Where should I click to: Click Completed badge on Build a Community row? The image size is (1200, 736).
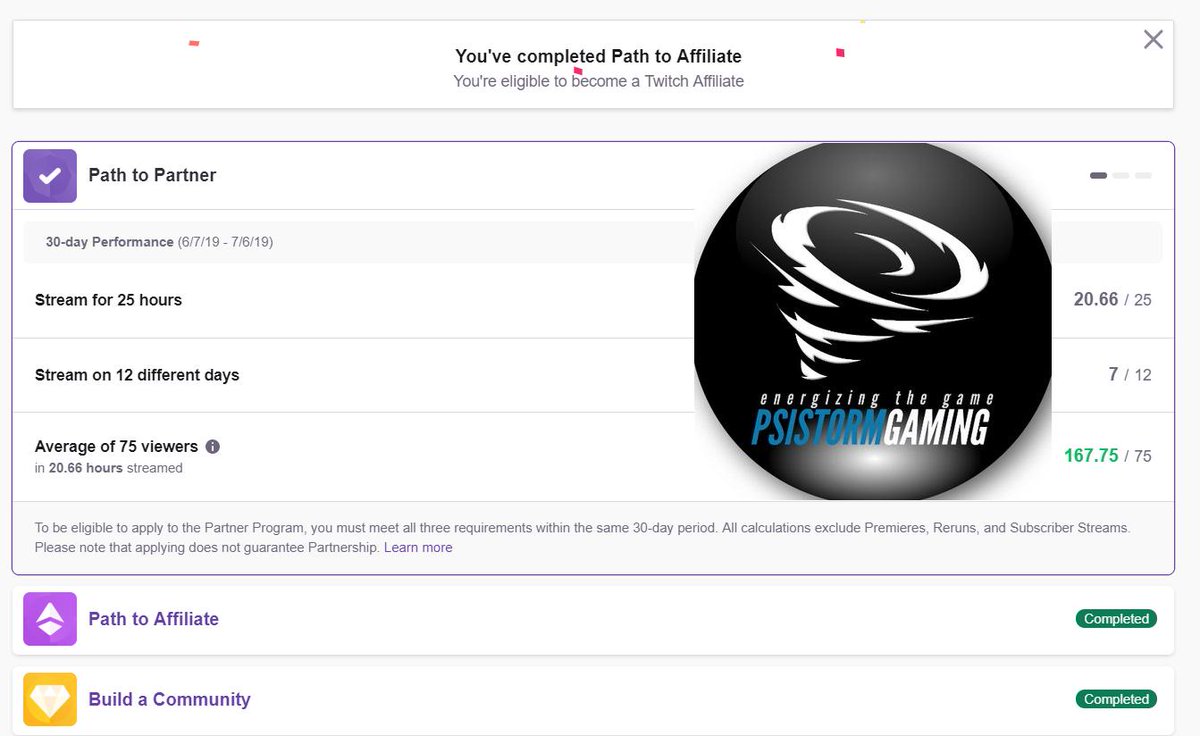[x=1116, y=699]
